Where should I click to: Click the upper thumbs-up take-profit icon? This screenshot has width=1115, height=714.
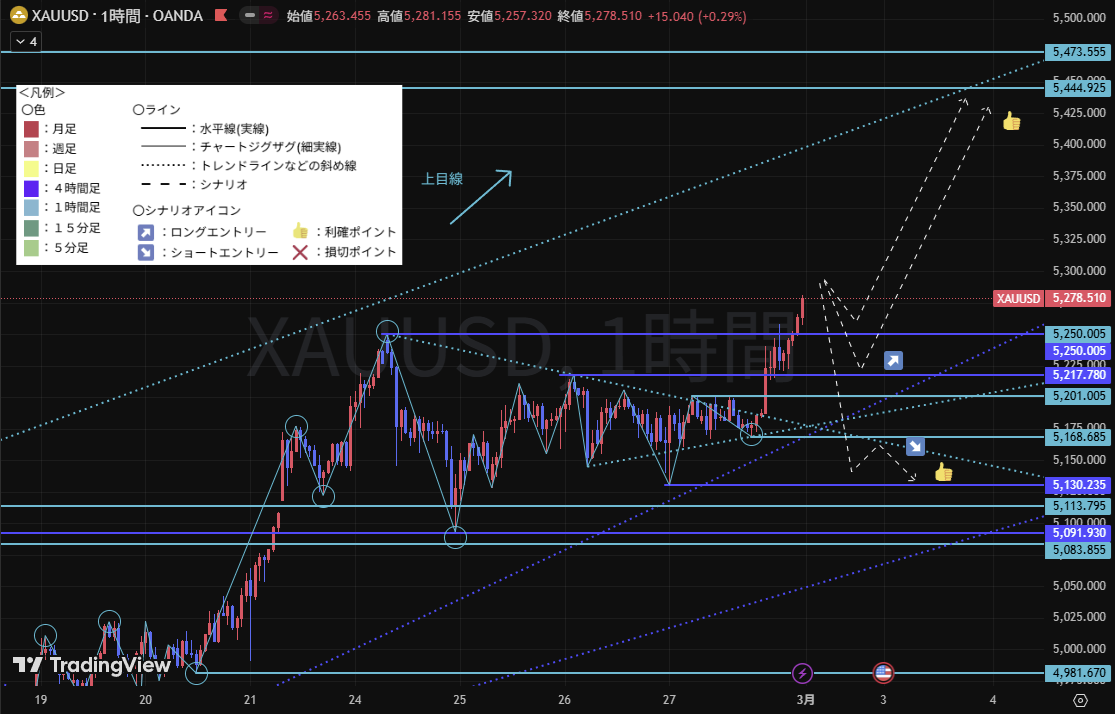coord(1011,121)
